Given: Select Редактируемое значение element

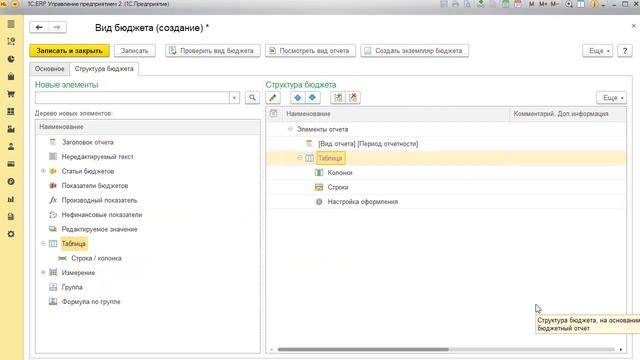Looking at the screenshot, I should tap(99, 229).
